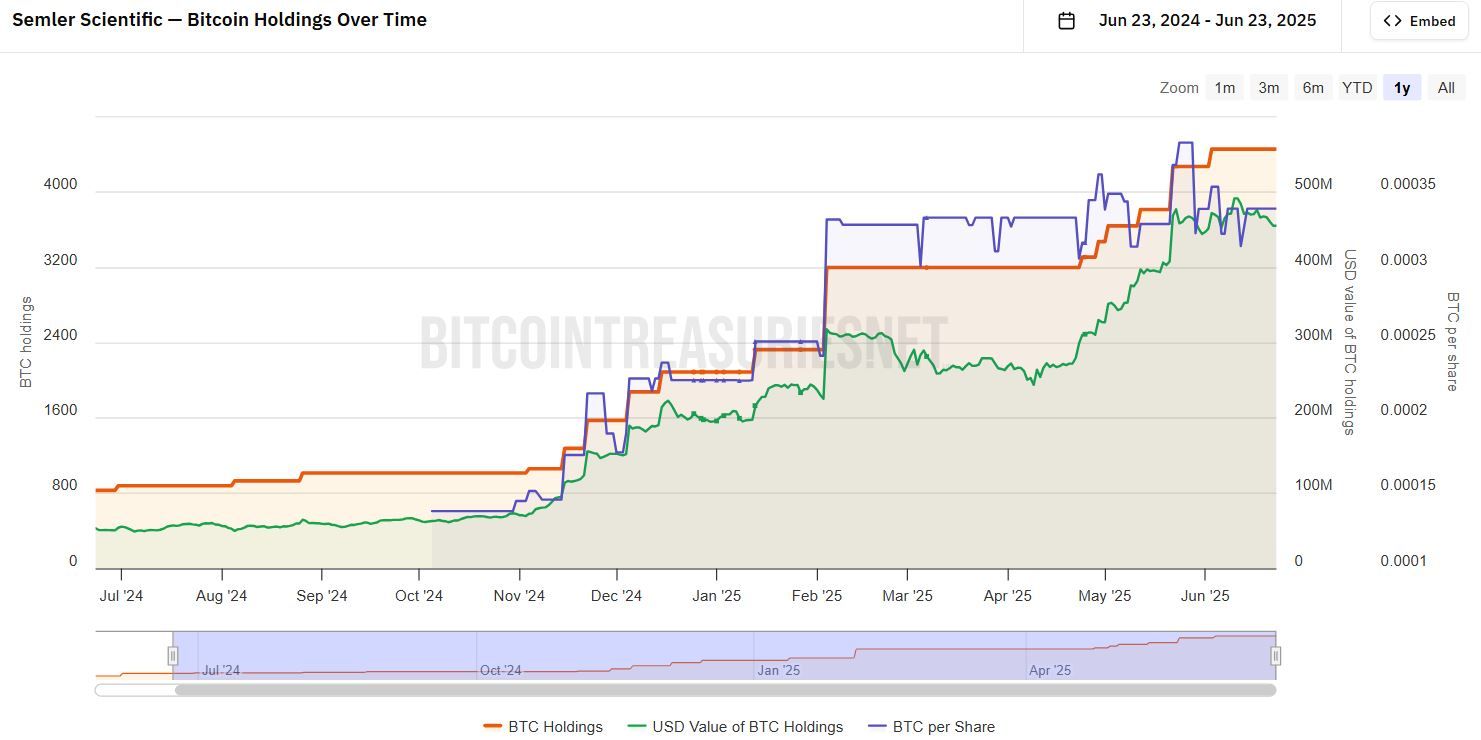Click the 500M USD axis value
Viewport: 1481px width, 740px height.
point(1314,184)
